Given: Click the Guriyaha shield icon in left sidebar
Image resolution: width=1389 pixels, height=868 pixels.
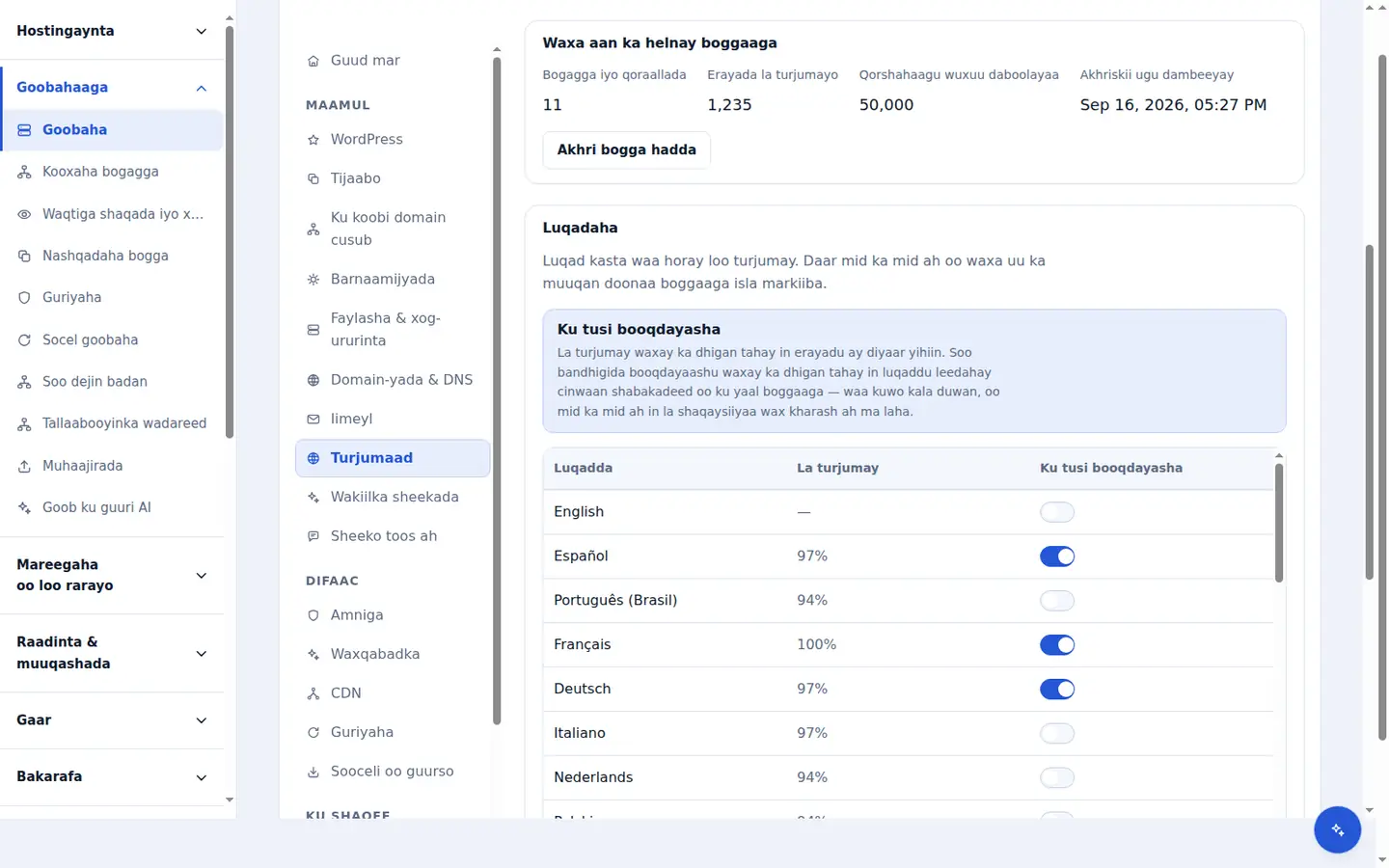Looking at the screenshot, I should point(24,298).
